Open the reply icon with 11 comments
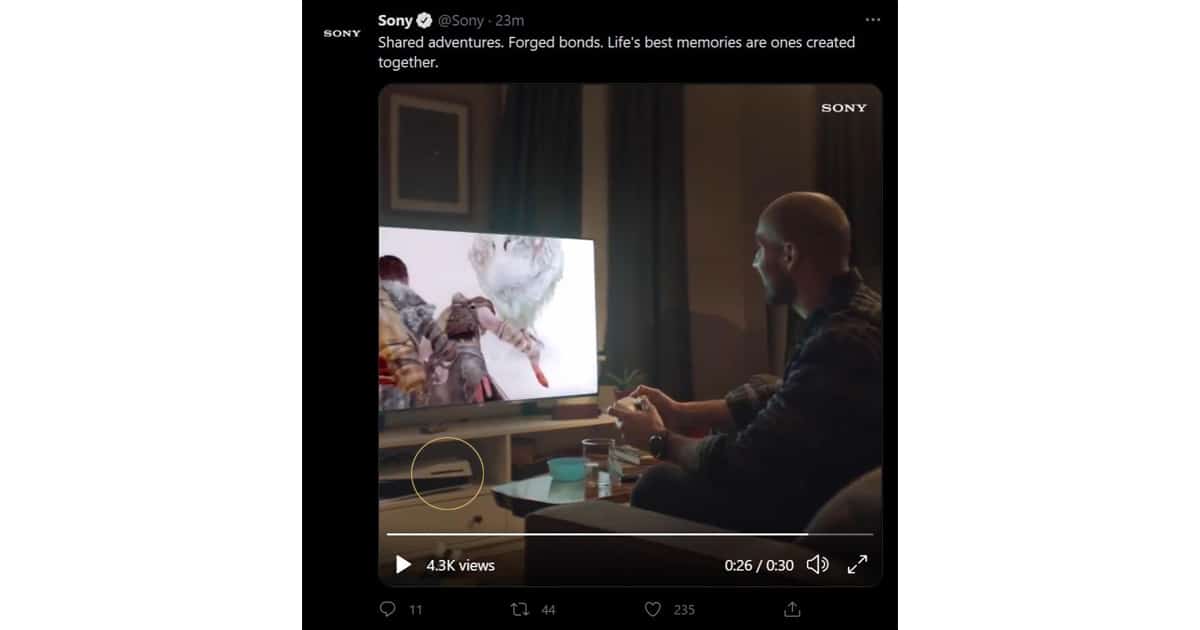 [x=389, y=609]
